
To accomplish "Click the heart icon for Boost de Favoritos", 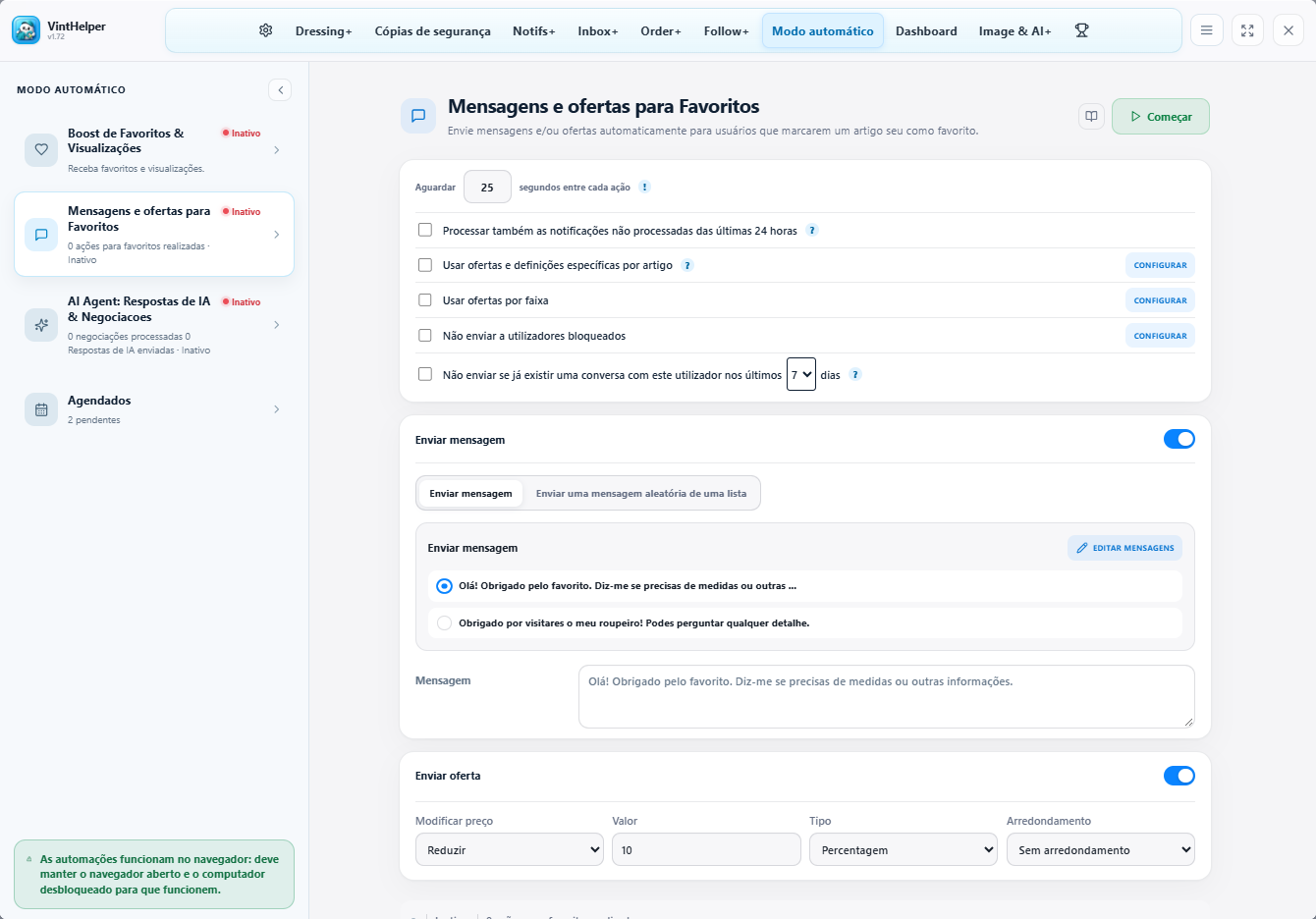I will [41, 149].
